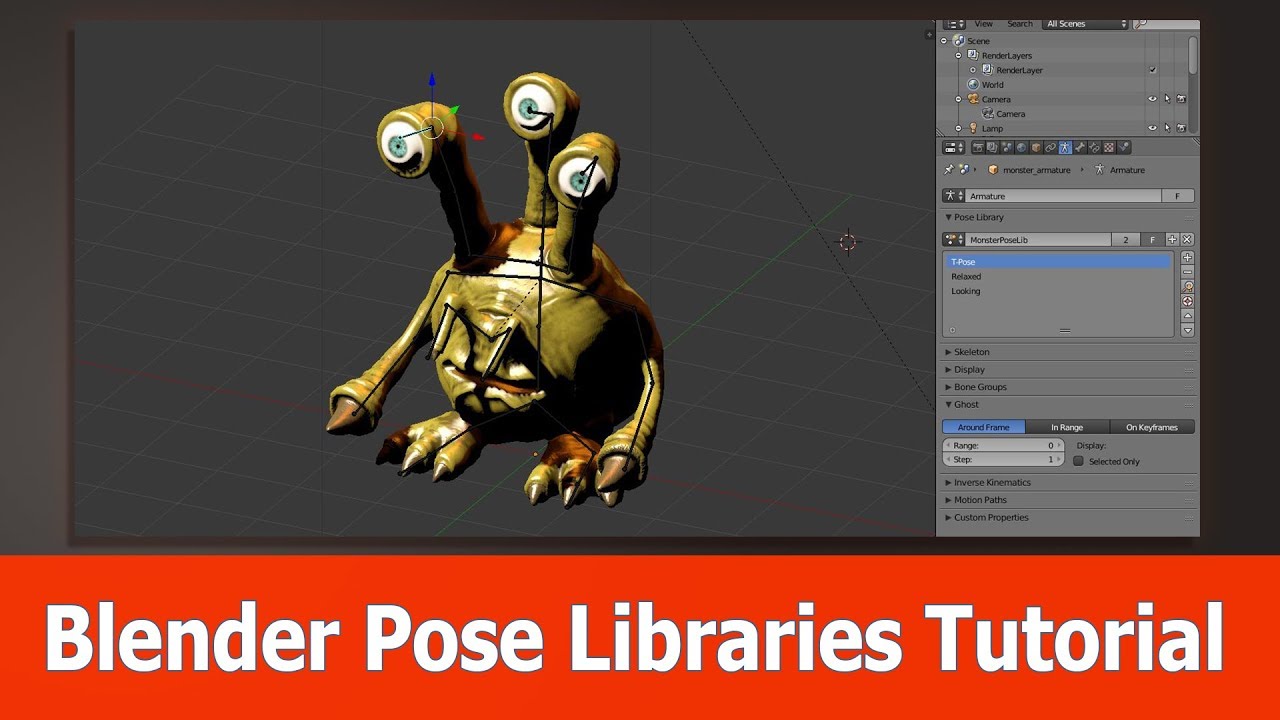Select the In Range ghost option
Screen dimensions: 1280x720
pyautogui.click(x=1068, y=427)
